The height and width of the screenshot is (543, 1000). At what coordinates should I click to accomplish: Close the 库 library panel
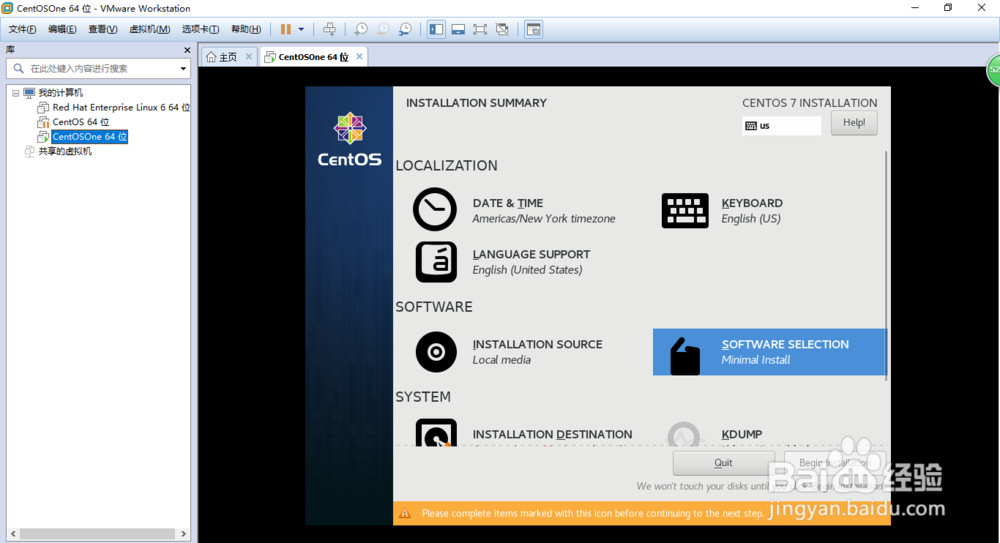(x=187, y=50)
